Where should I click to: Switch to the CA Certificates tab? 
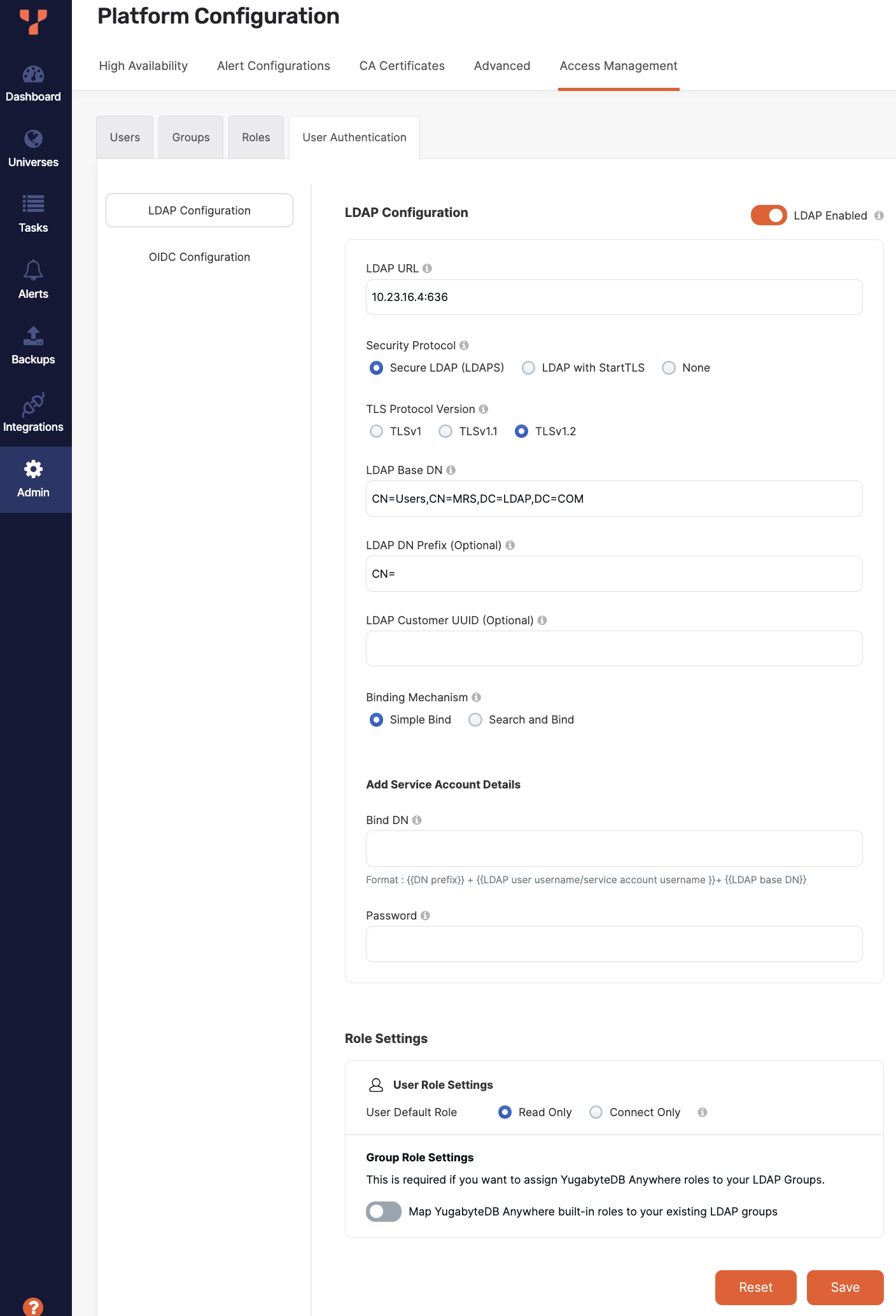[x=402, y=66]
